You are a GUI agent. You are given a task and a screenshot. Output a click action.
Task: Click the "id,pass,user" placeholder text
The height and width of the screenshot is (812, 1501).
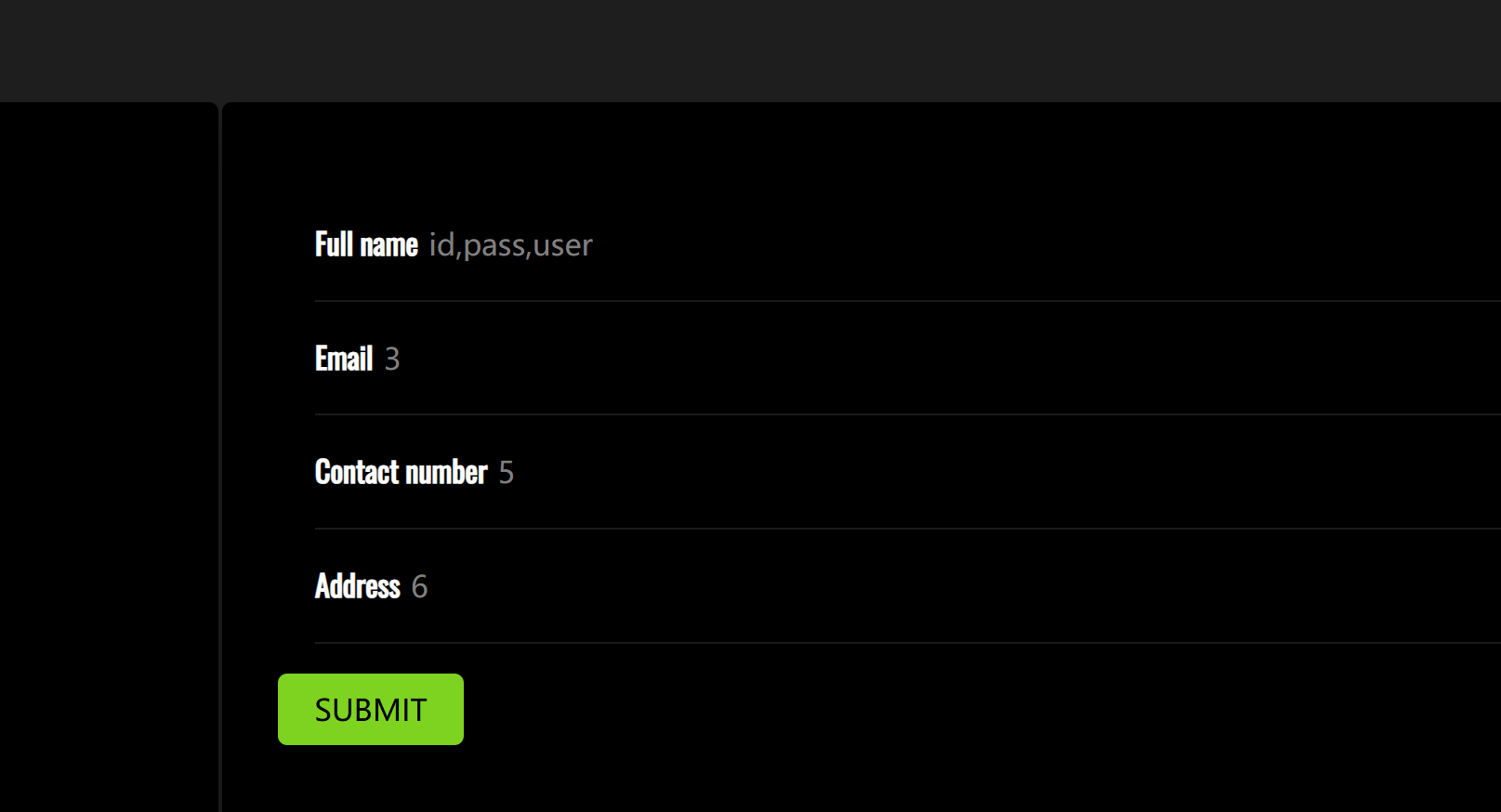coord(510,245)
